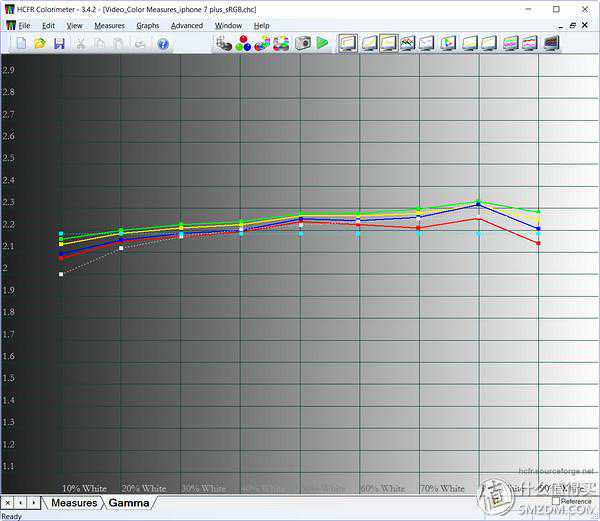Open the File menu
Viewport: 600px width, 521px height.
[x=24, y=25]
